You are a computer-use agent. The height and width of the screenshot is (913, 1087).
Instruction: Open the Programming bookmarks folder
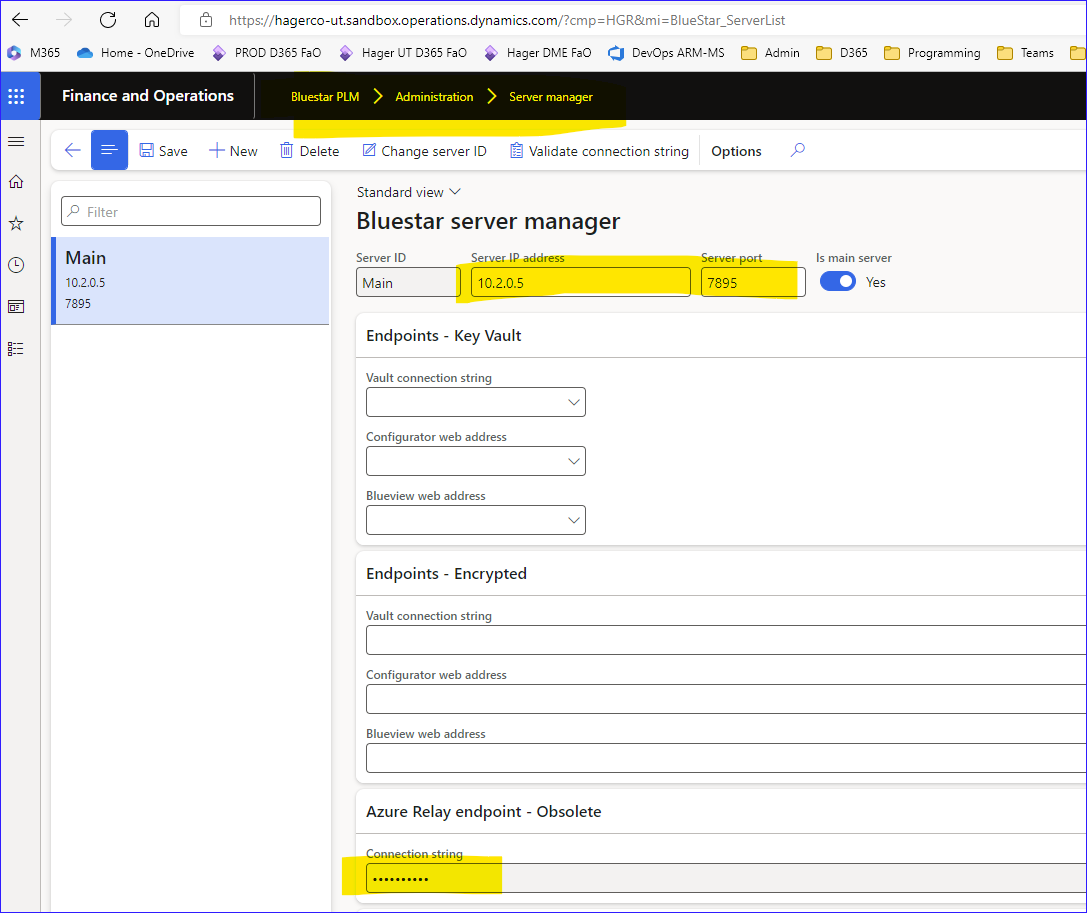point(932,53)
